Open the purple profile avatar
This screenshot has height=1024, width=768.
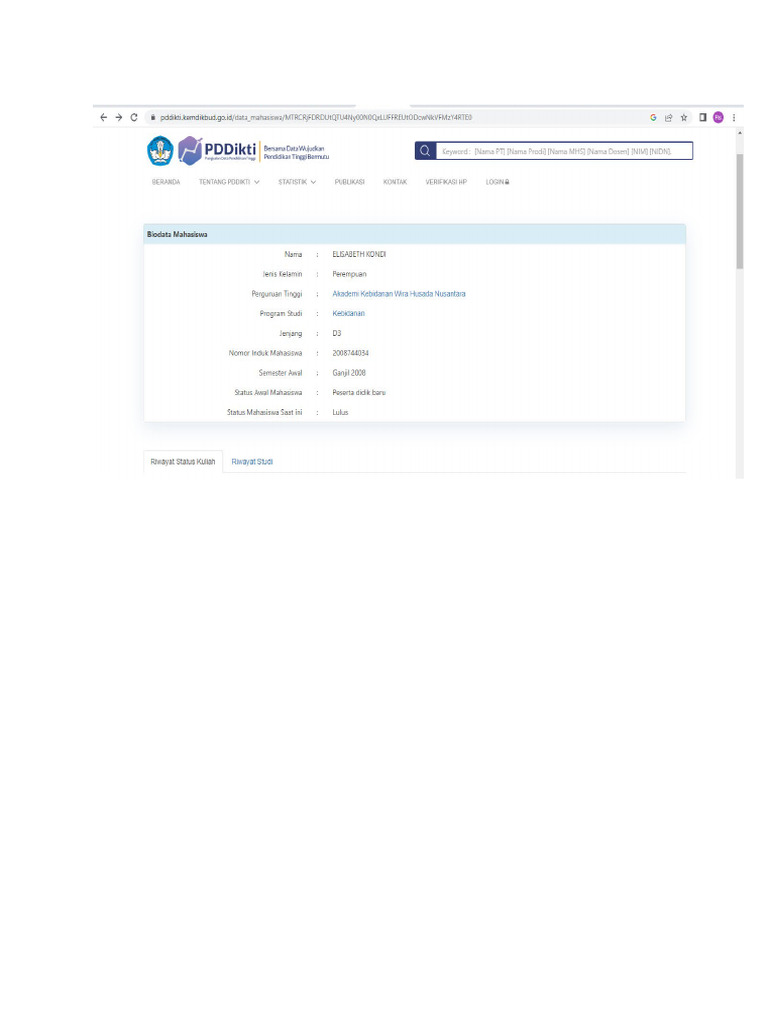(x=718, y=118)
